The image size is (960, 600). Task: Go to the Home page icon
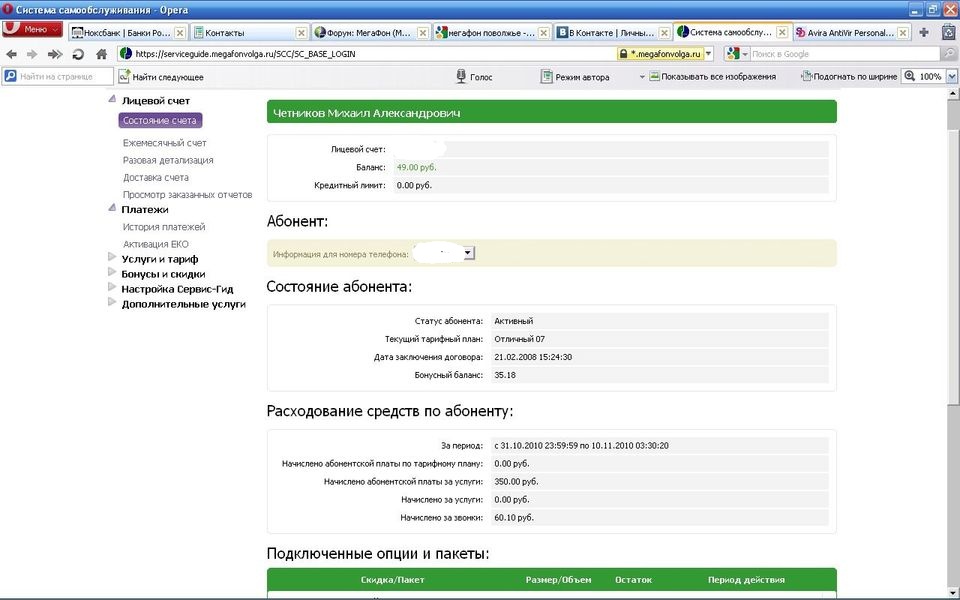click(x=101, y=54)
